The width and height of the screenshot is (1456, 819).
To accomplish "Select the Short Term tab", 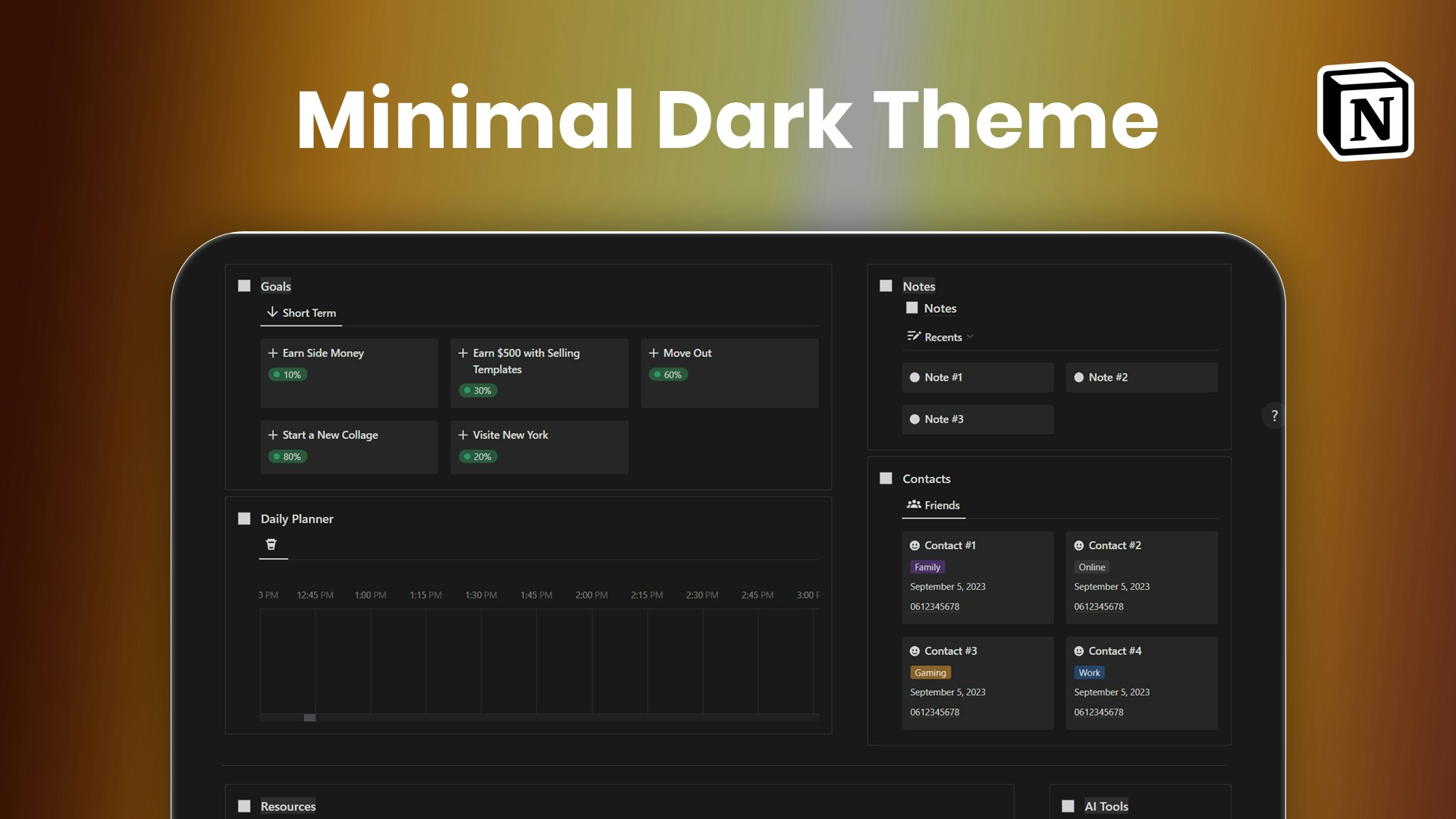I will click(x=309, y=313).
